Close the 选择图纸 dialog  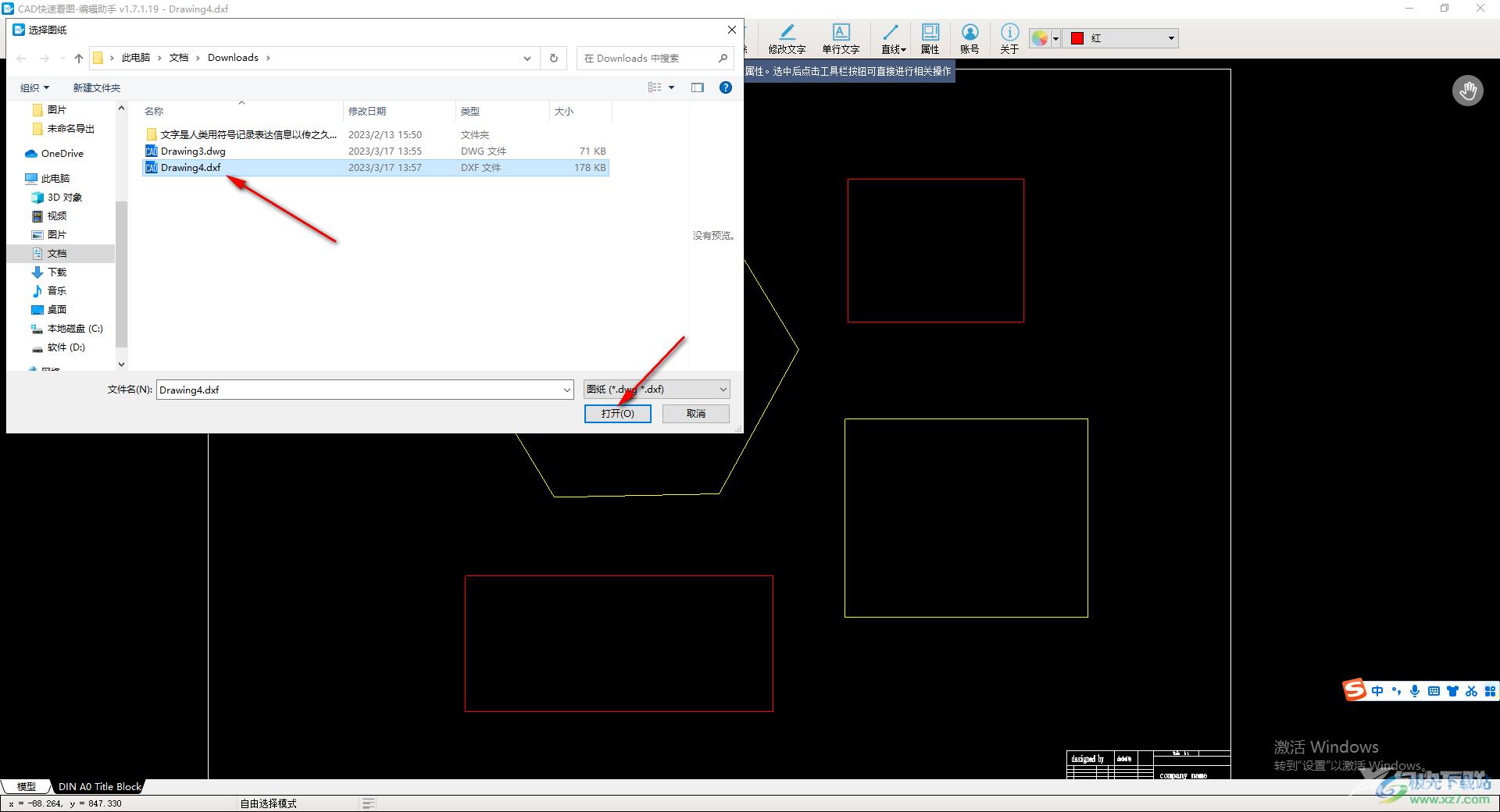pos(731,30)
